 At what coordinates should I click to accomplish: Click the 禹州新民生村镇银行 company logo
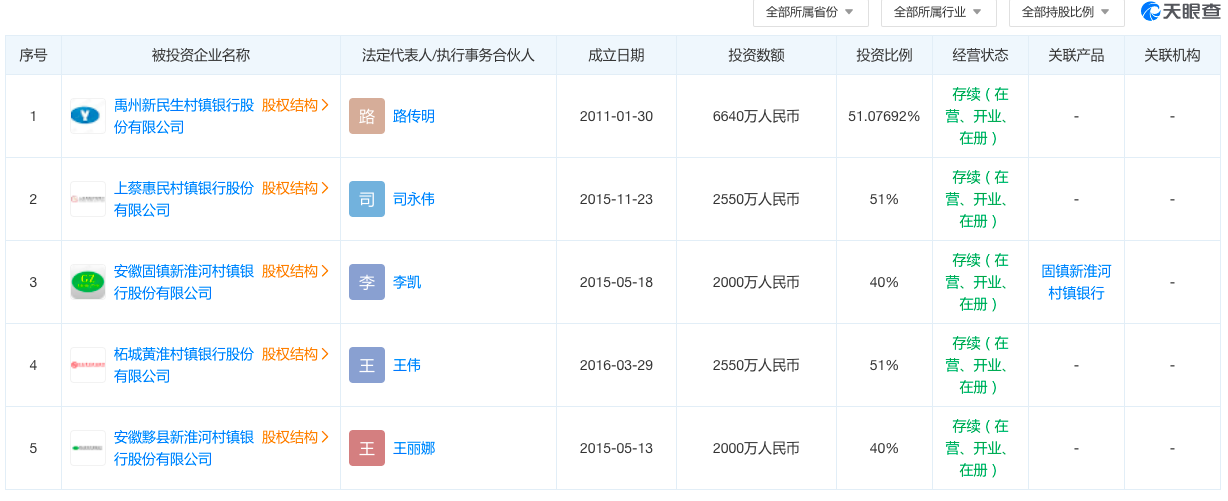88,116
